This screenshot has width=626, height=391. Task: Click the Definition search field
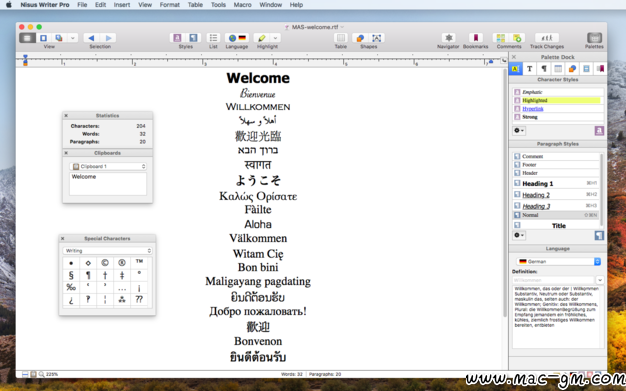(x=553, y=280)
